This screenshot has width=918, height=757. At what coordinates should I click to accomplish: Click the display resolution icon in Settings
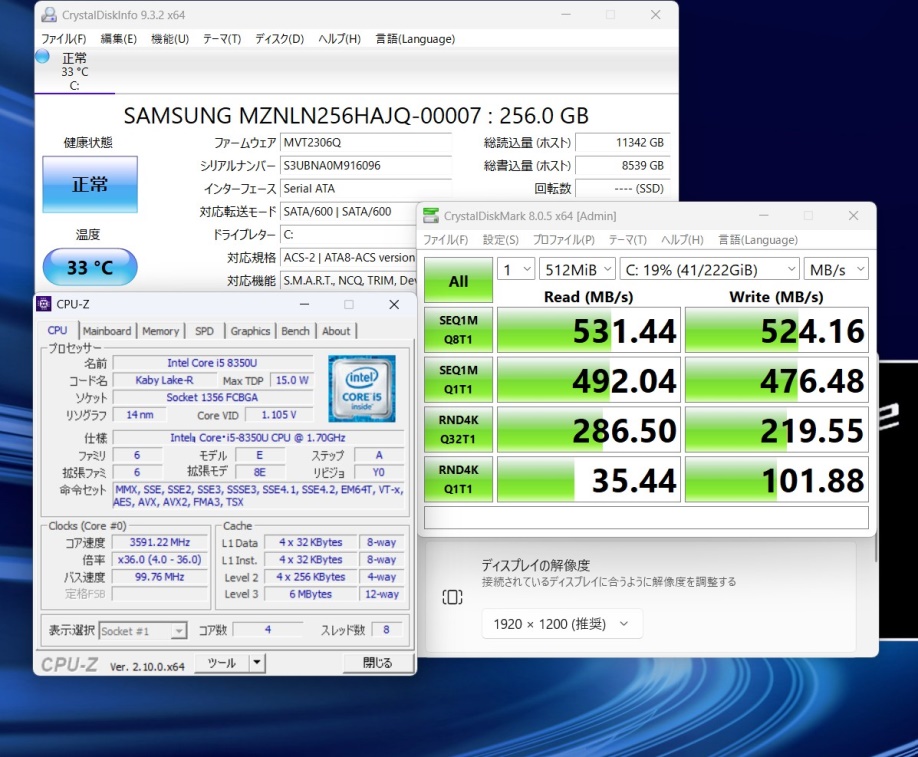(452, 597)
